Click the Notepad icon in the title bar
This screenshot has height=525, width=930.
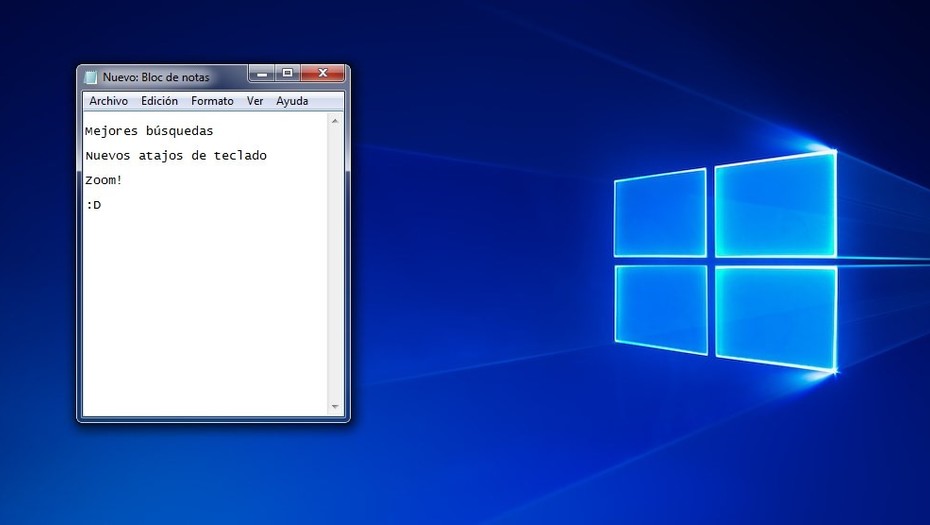point(91,77)
